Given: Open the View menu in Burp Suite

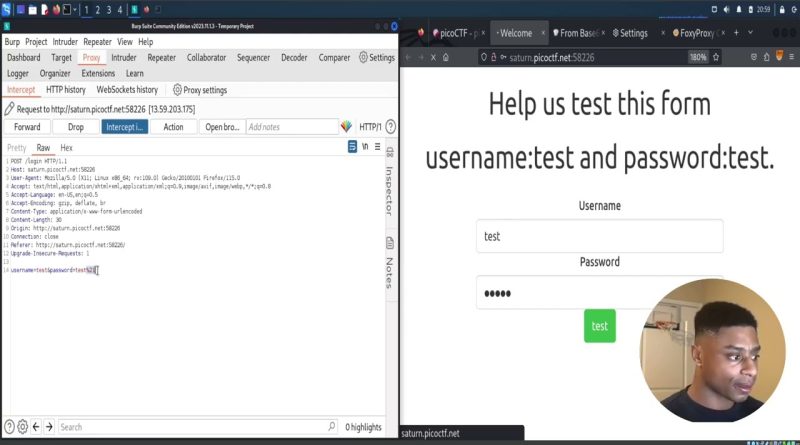Looking at the screenshot, I should point(124,42).
